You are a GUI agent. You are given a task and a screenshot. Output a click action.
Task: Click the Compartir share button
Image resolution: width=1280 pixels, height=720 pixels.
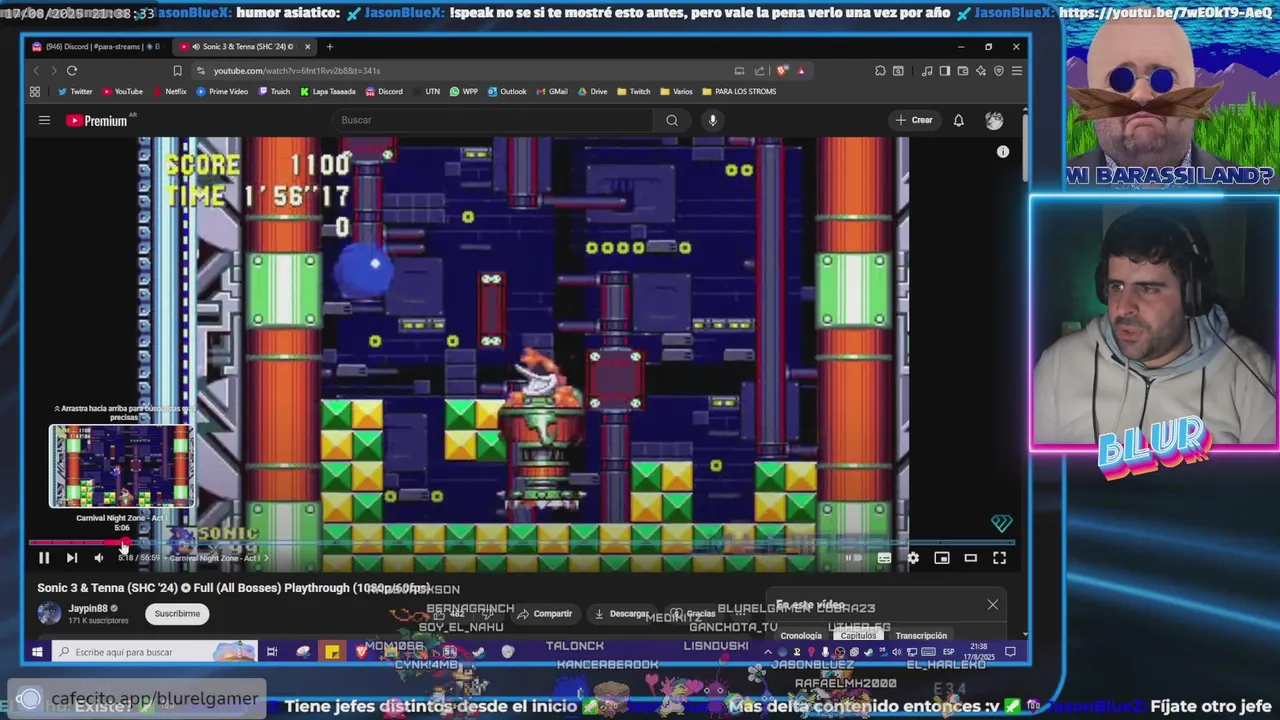coord(545,613)
